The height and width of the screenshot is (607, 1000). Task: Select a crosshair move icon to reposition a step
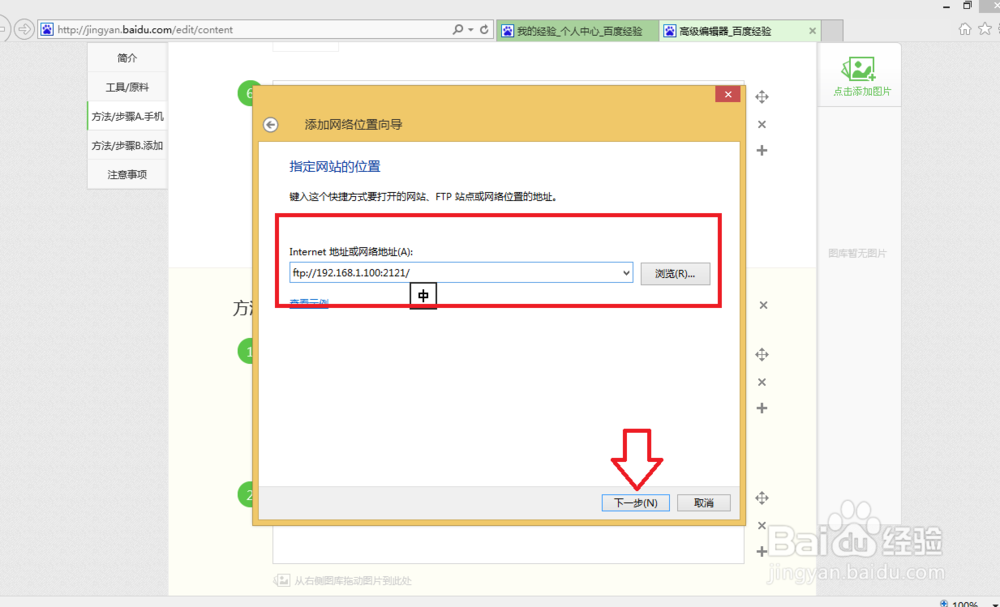[x=761, y=96]
